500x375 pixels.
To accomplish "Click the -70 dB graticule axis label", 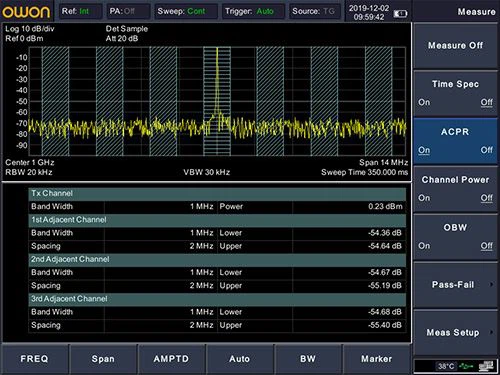I will 22,123.
